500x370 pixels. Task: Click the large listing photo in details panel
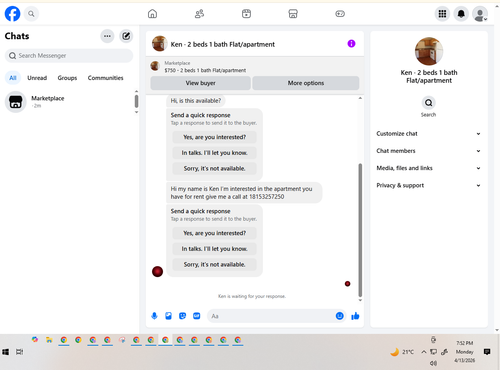pyautogui.click(x=429, y=51)
